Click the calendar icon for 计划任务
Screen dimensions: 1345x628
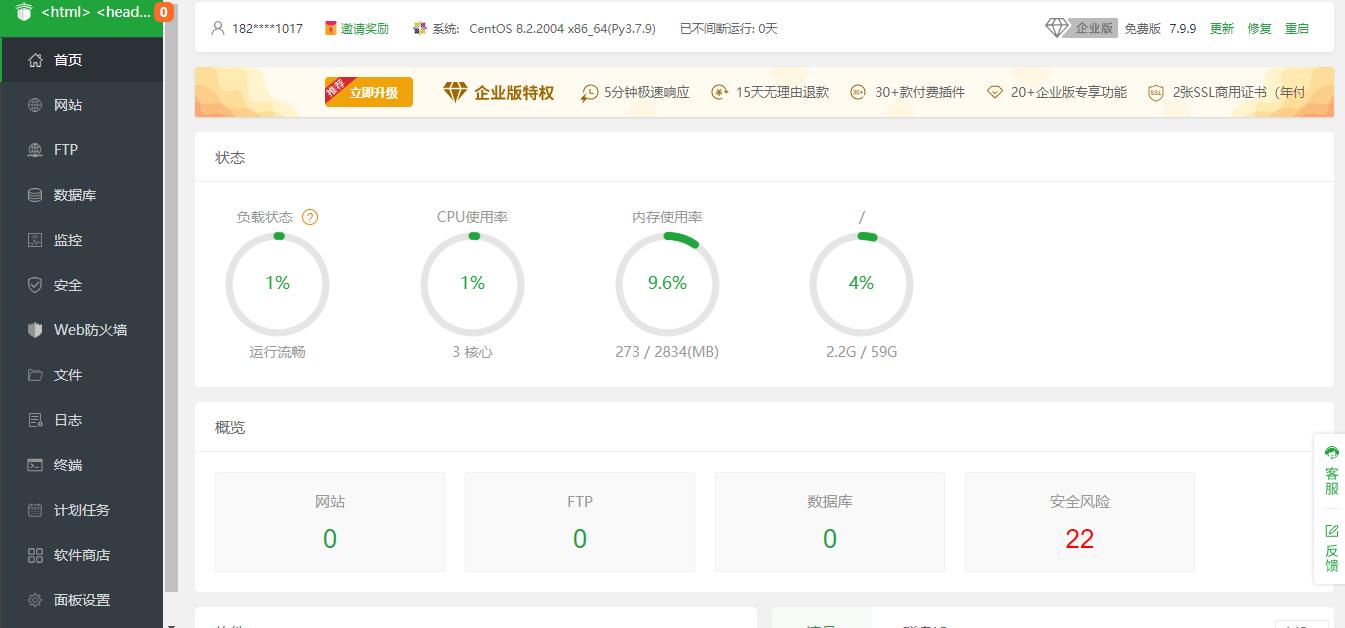point(35,510)
